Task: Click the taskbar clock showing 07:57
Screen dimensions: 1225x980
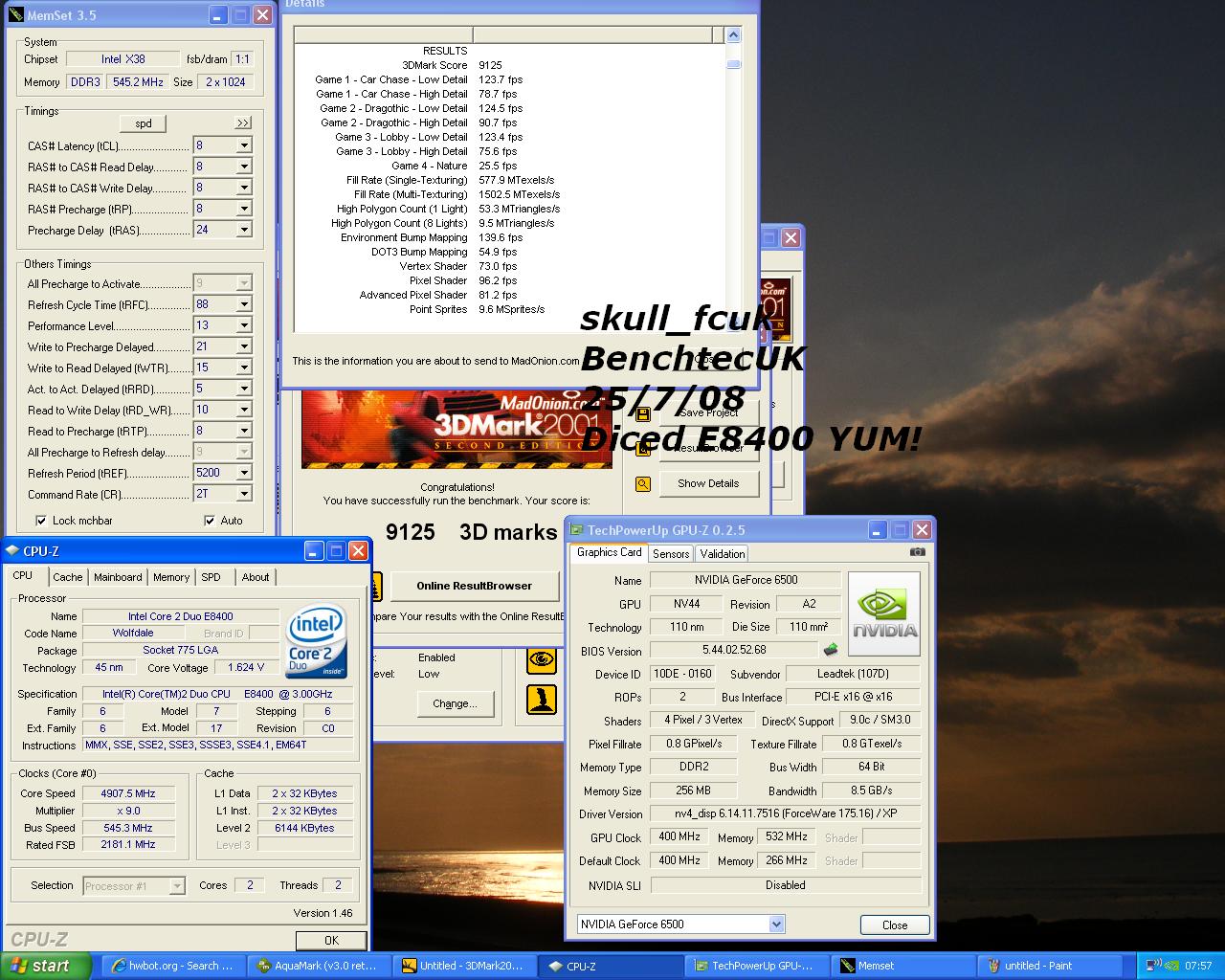Action: pyautogui.click(x=1197, y=966)
